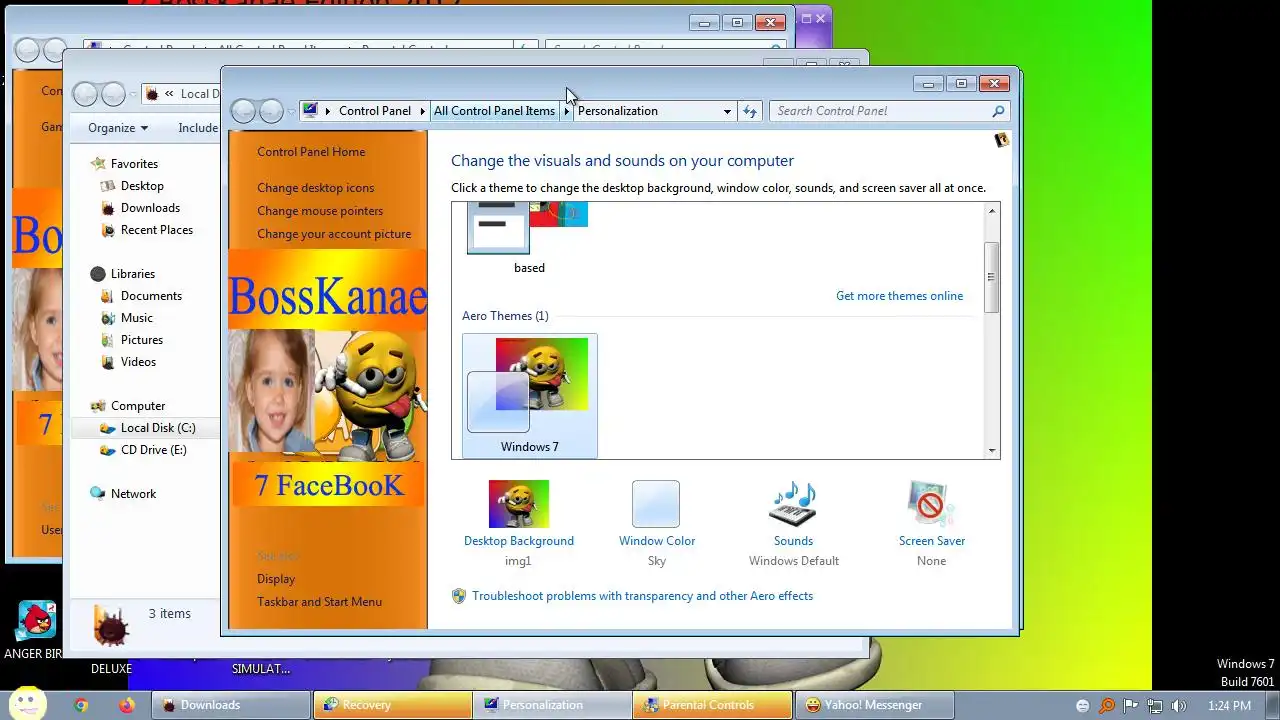The height and width of the screenshot is (720, 1280).
Task: Open the Window Color Sky swatch
Action: [x=656, y=504]
